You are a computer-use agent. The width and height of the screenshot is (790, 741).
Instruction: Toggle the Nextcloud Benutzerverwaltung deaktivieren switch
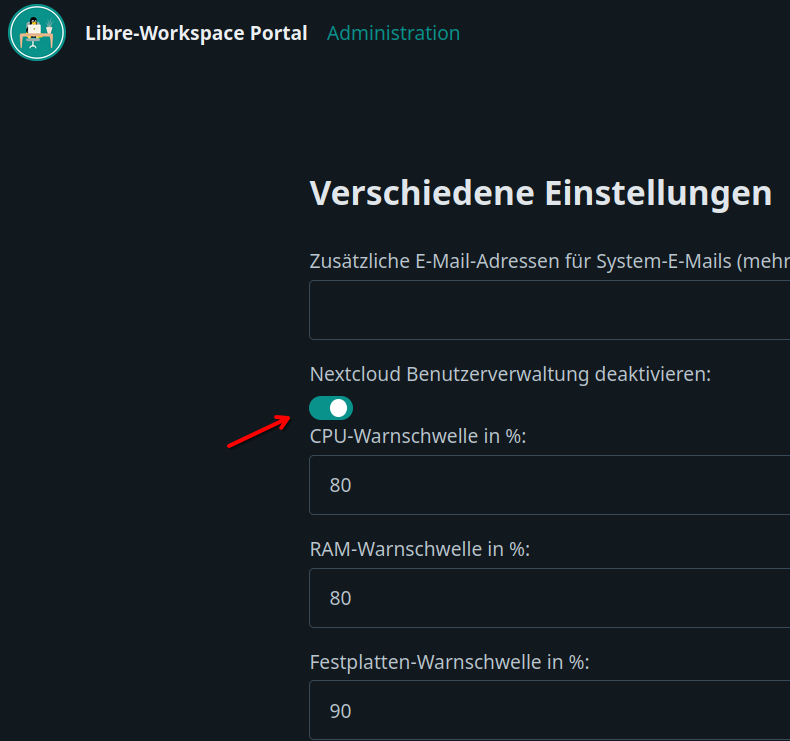point(331,408)
